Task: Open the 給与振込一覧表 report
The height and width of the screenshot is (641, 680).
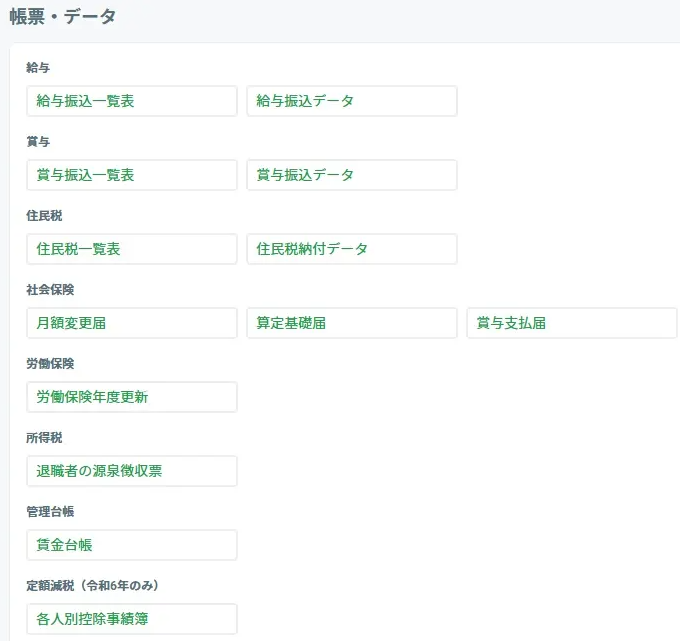Action: (x=131, y=101)
